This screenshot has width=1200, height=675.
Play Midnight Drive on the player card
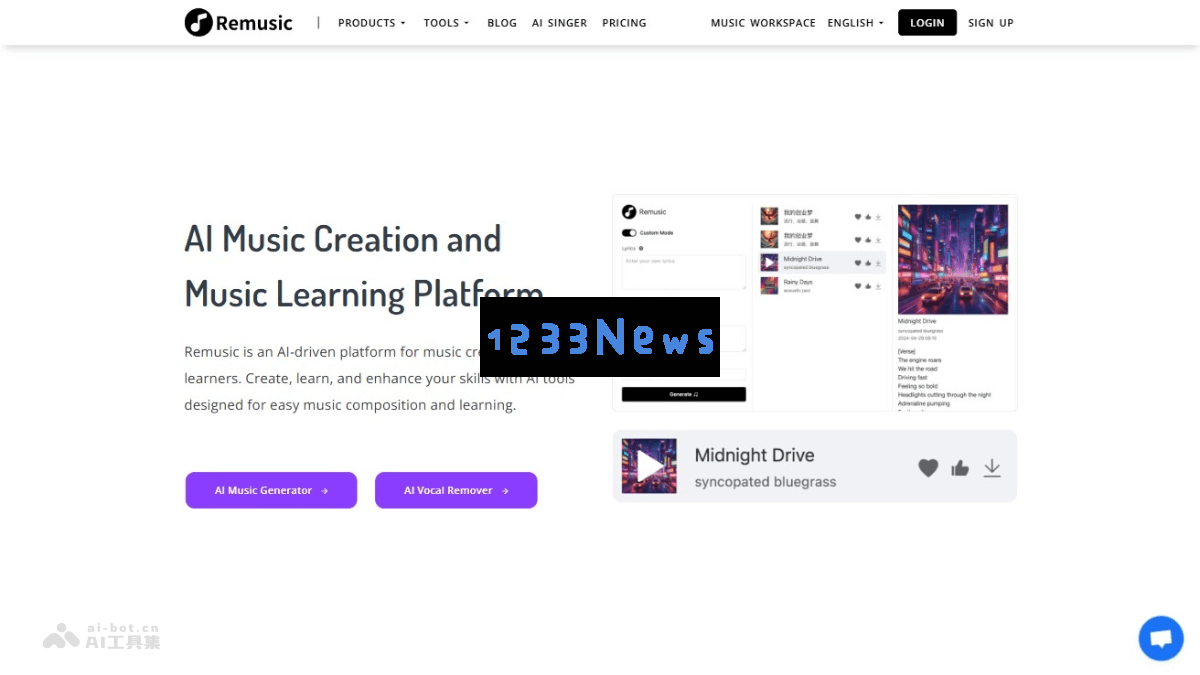tap(649, 466)
